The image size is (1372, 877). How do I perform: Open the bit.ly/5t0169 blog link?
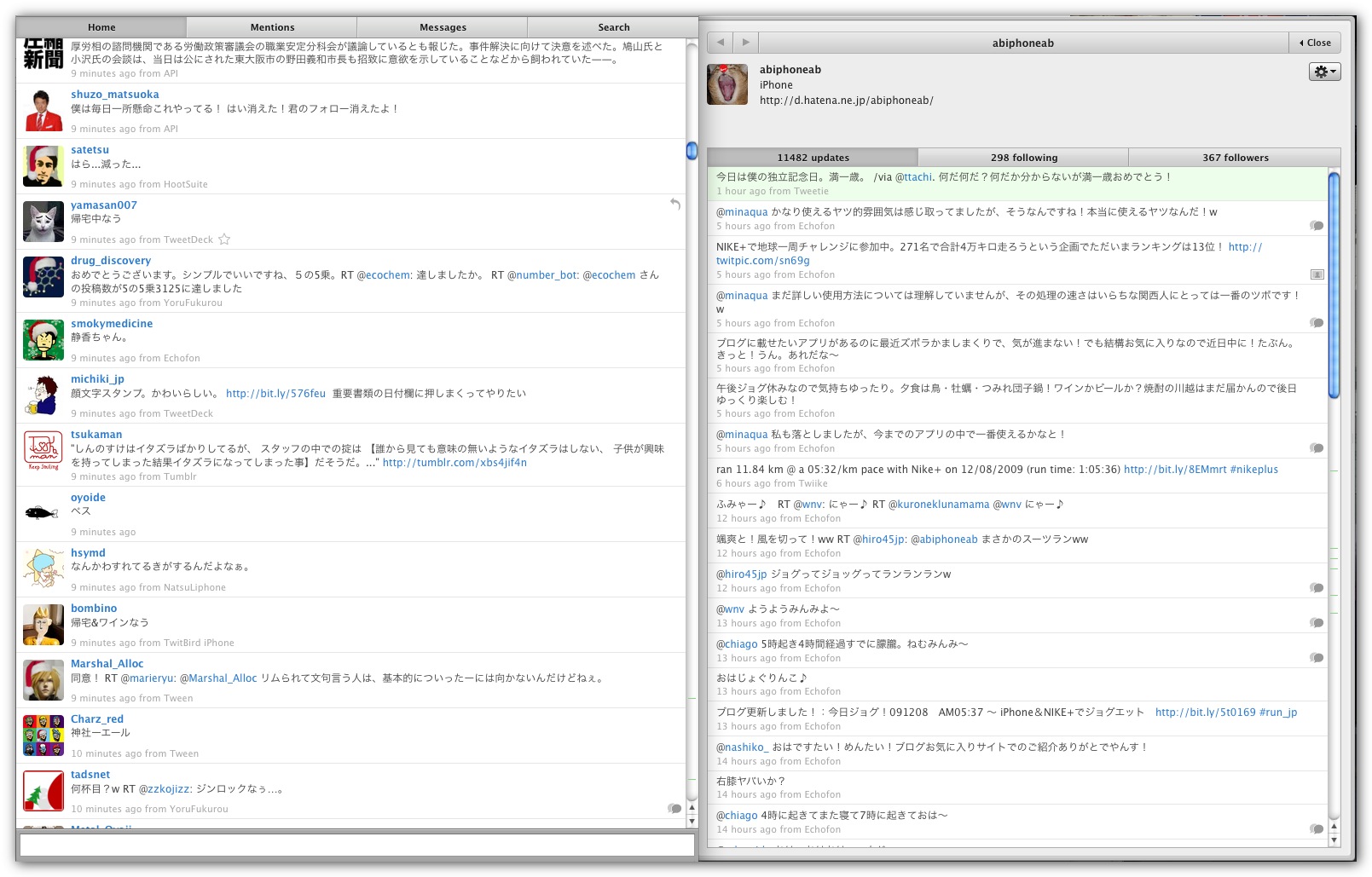(x=1205, y=713)
